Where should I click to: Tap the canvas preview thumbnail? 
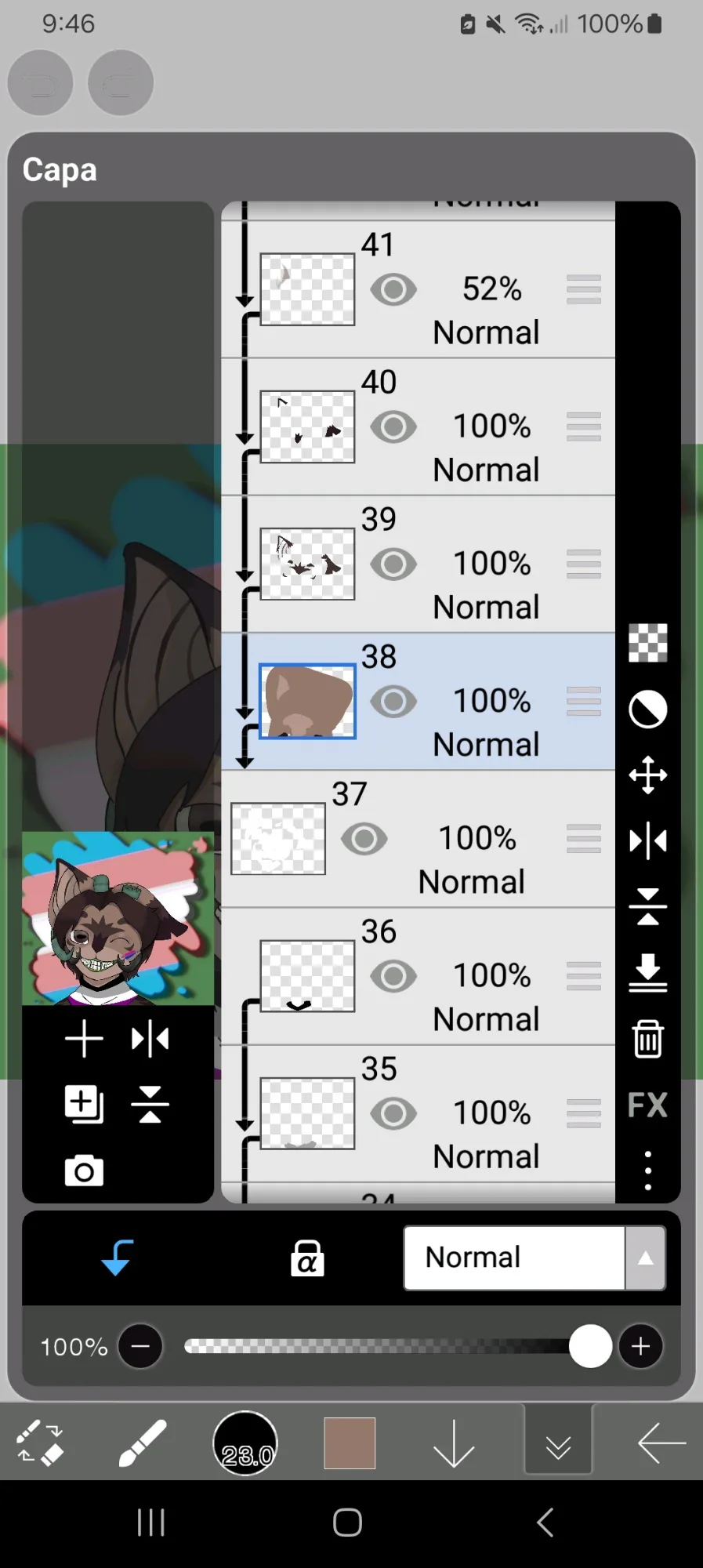[118, 918]
